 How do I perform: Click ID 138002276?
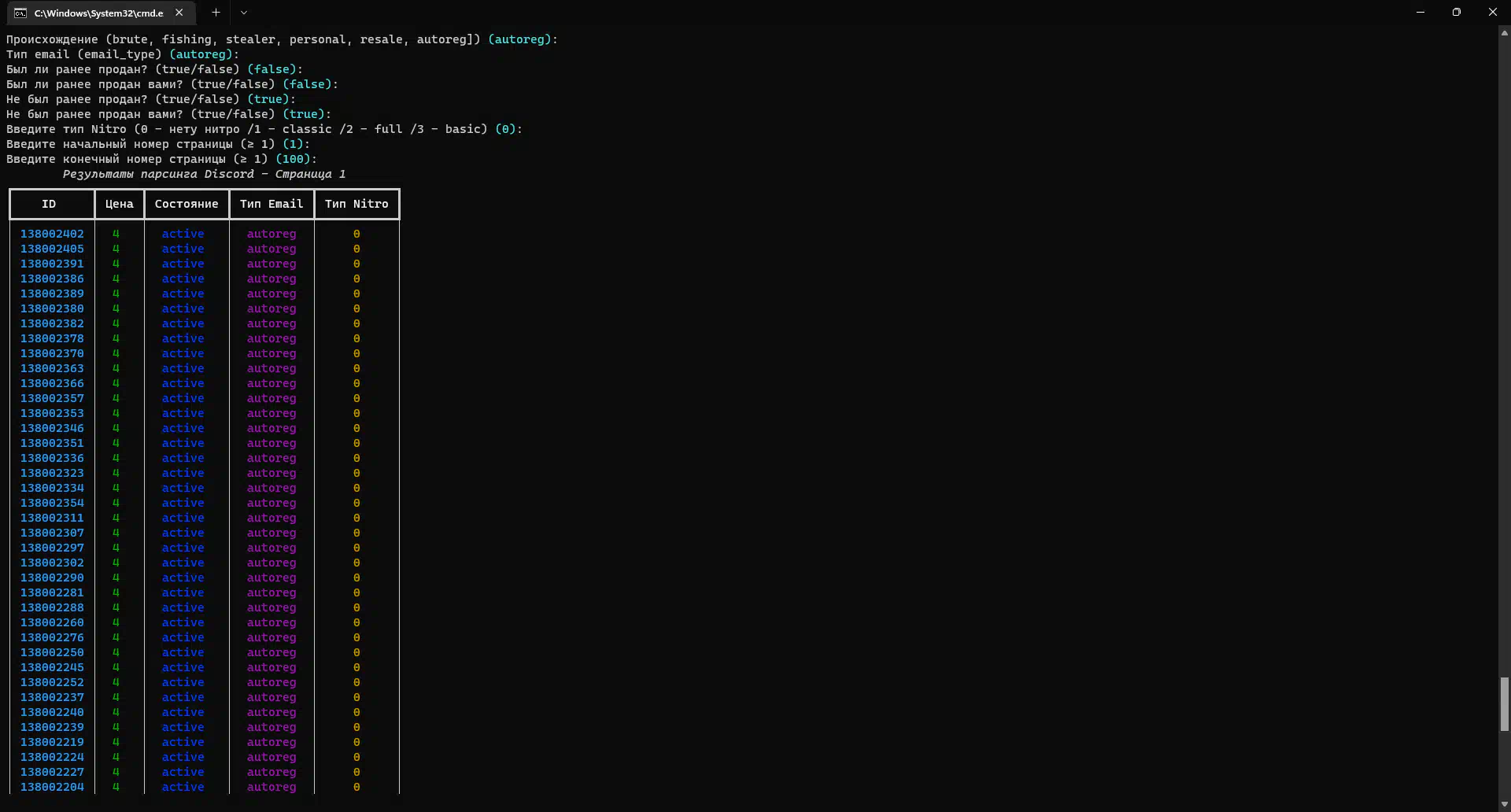coord(52,637)
